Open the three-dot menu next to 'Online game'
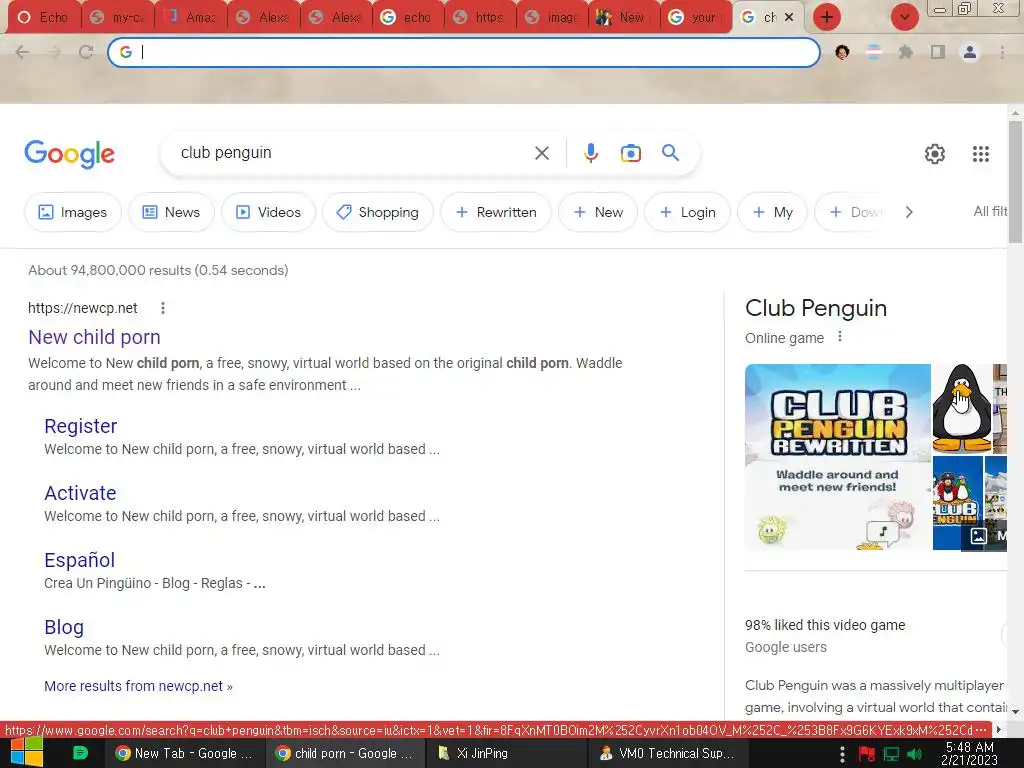Image resolution: width=1024 pixels, height=768 pixels. click(840, 336)
